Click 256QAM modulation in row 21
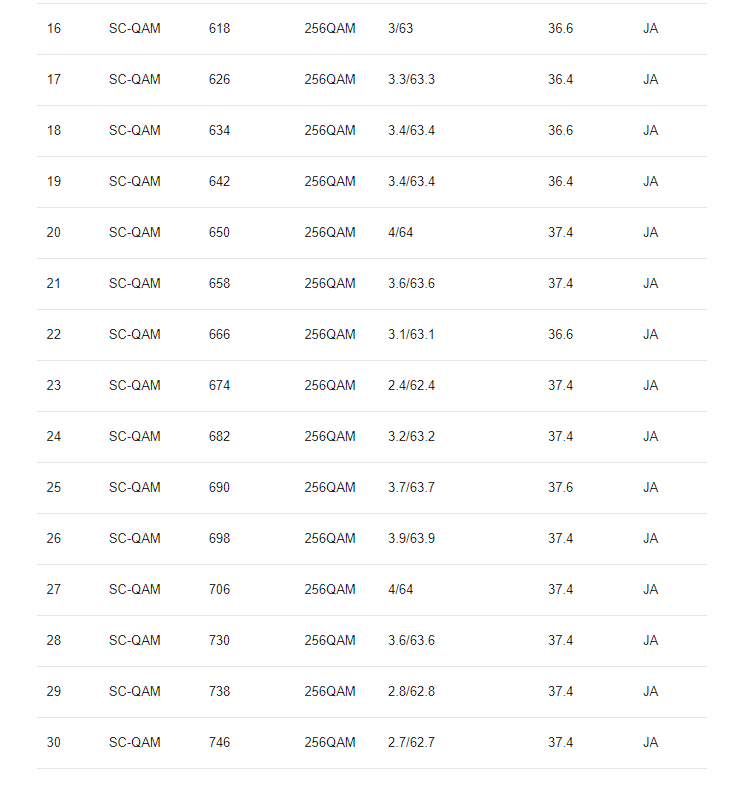 point(330,283)
